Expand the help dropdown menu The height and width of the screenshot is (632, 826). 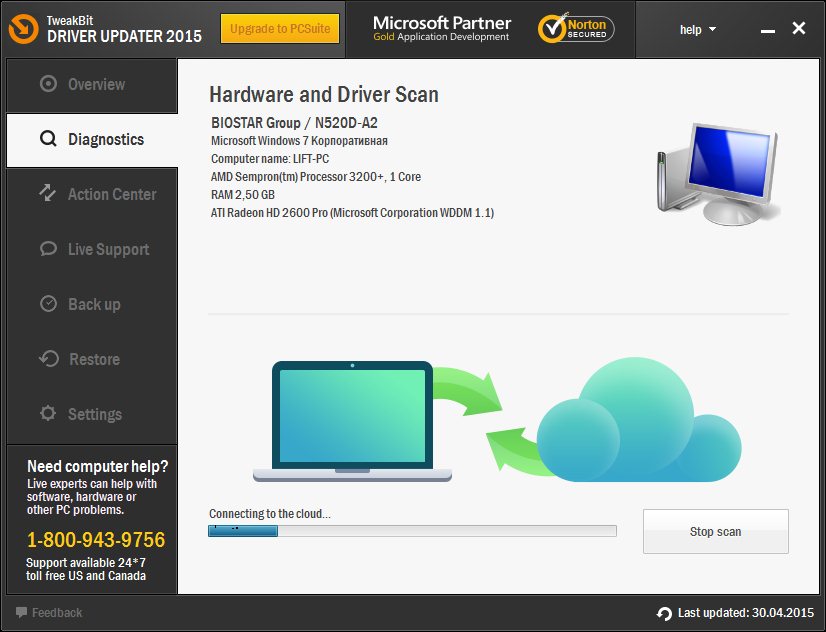[697, 29]
